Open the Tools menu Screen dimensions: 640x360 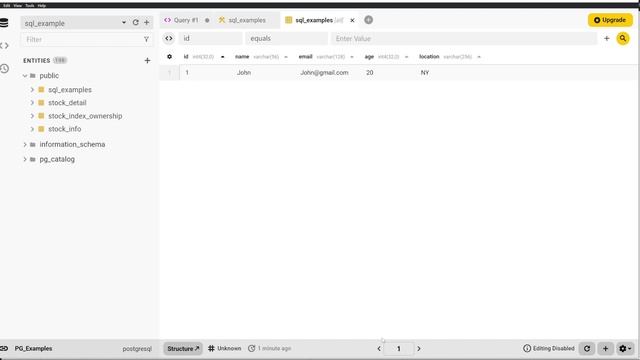tap(30, 6)
